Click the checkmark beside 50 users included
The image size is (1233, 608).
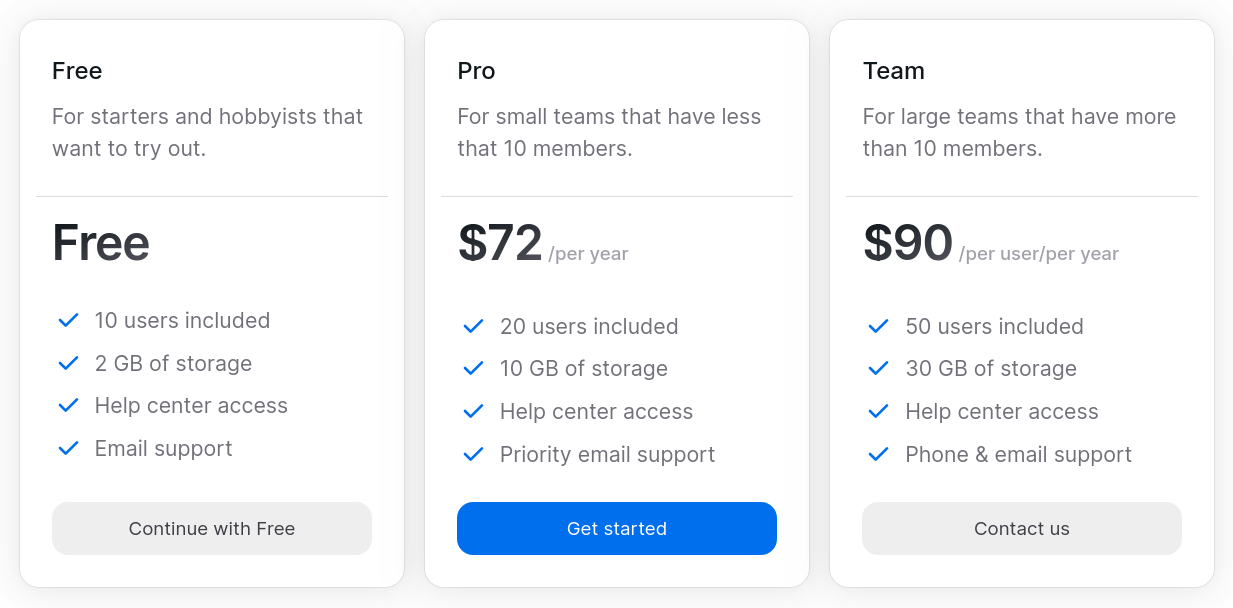coord(878,327)
